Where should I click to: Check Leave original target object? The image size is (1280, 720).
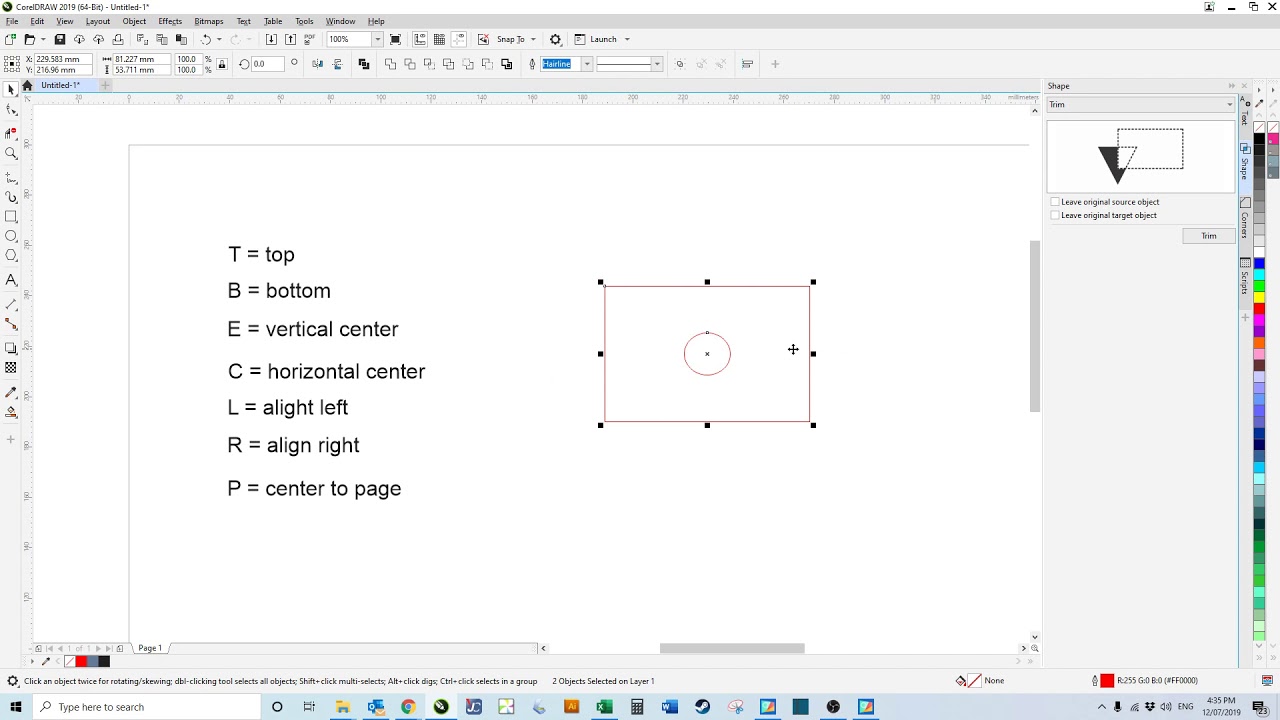click(1055, 215)
